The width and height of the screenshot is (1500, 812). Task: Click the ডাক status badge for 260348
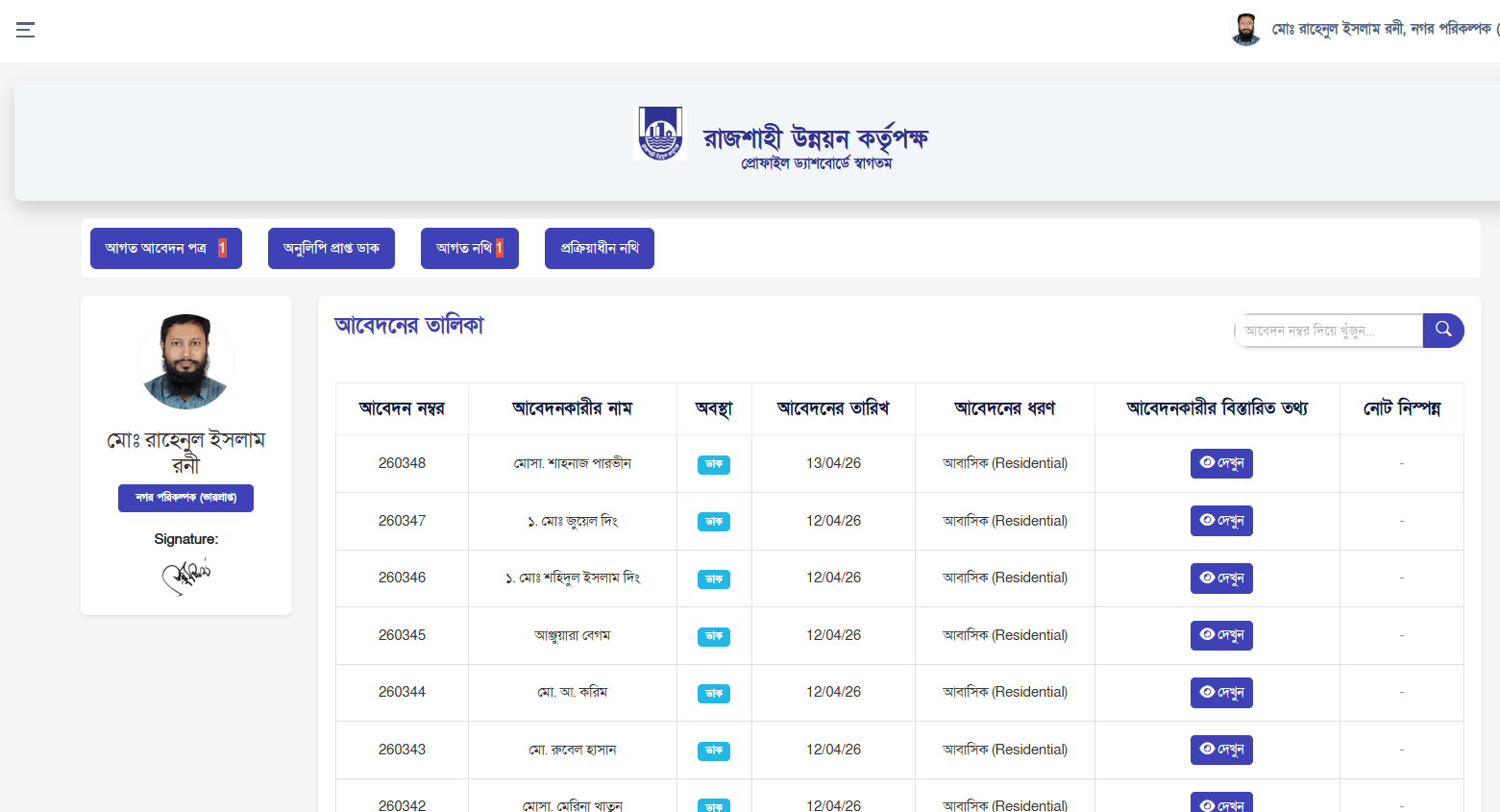coord(713,464)
